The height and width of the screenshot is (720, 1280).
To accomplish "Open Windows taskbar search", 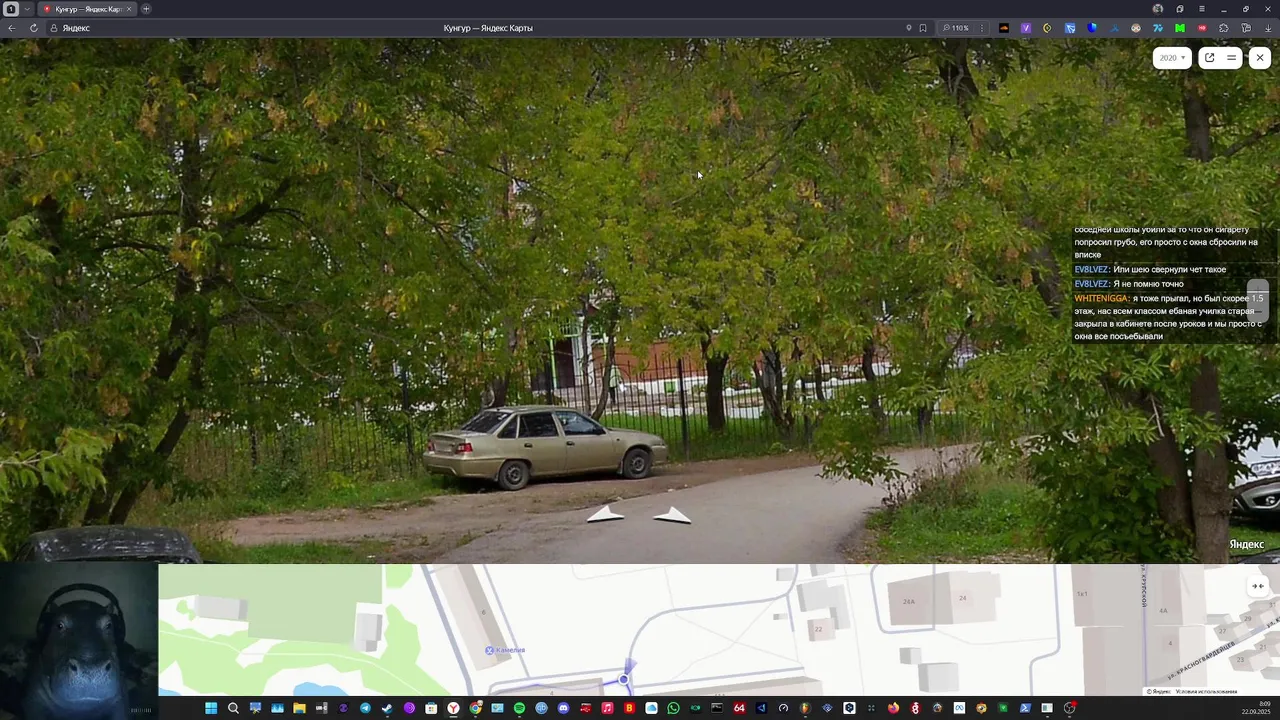I will 233,708.
